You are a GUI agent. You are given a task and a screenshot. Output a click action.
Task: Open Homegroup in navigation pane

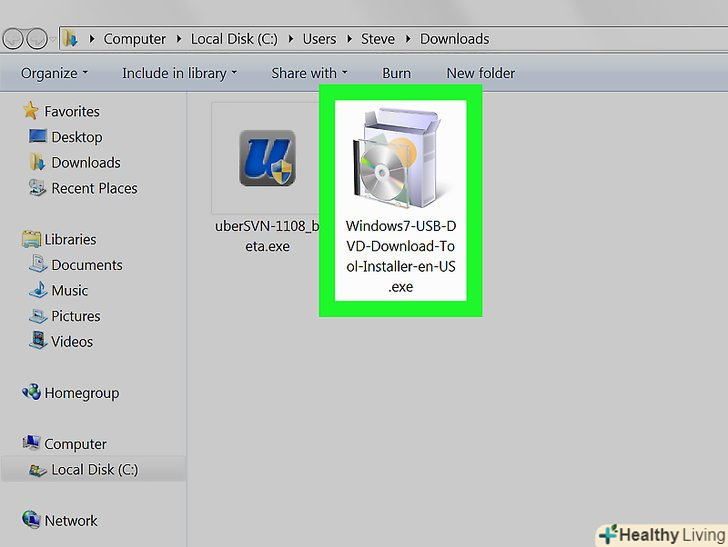[x=82, y=393]
